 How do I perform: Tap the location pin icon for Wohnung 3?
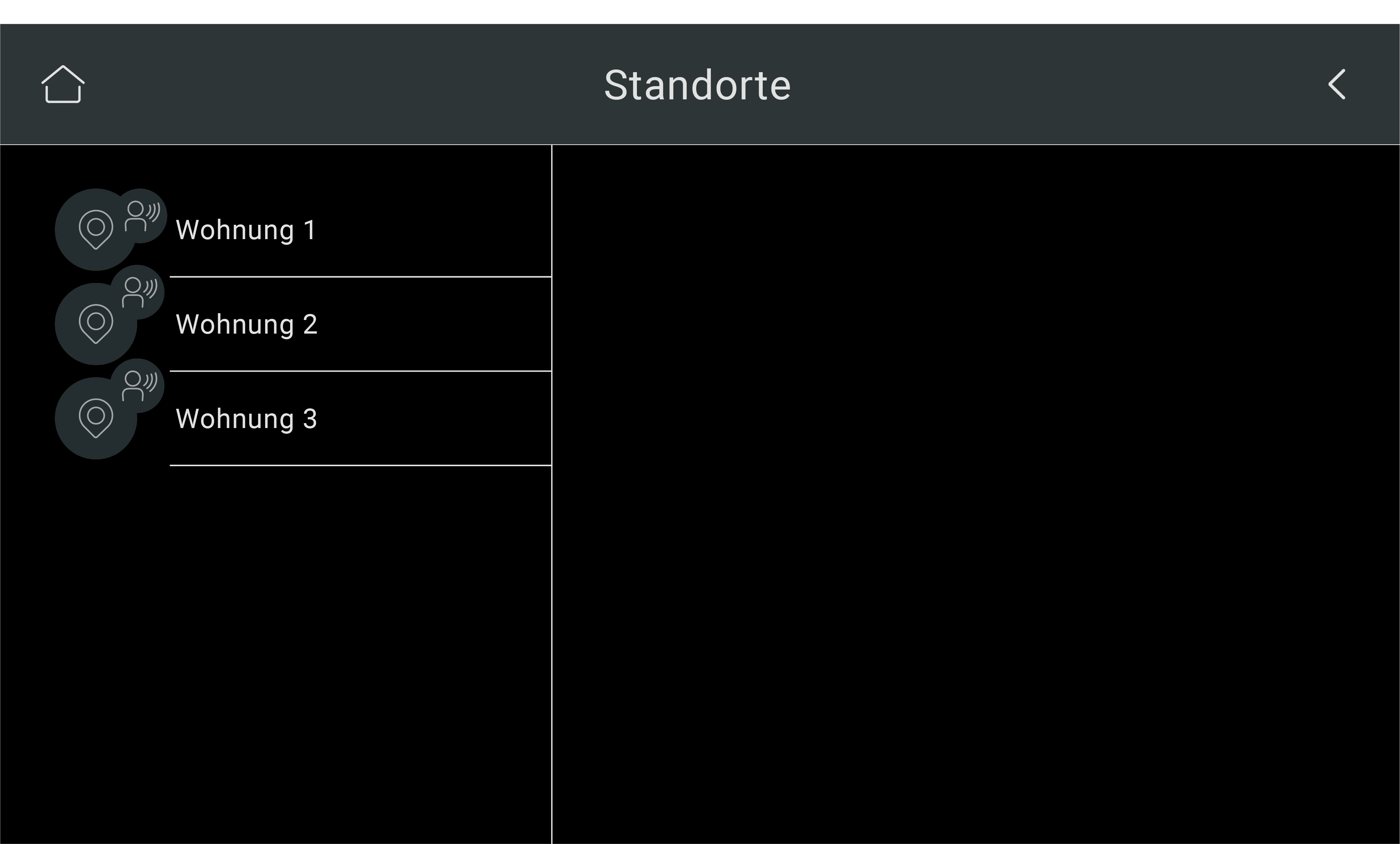[96, 418]
